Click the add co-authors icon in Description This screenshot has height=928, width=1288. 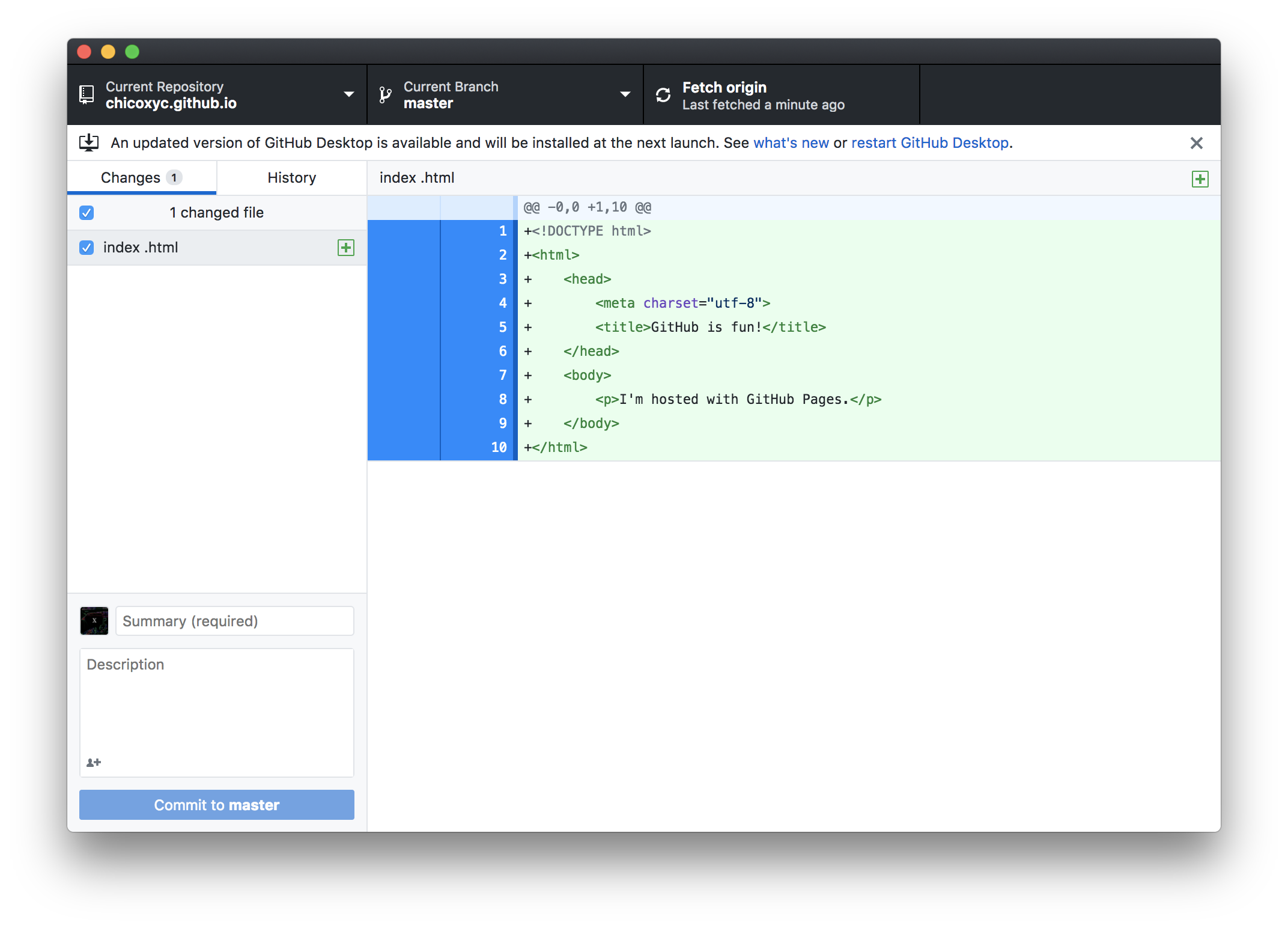coord(94,762)
